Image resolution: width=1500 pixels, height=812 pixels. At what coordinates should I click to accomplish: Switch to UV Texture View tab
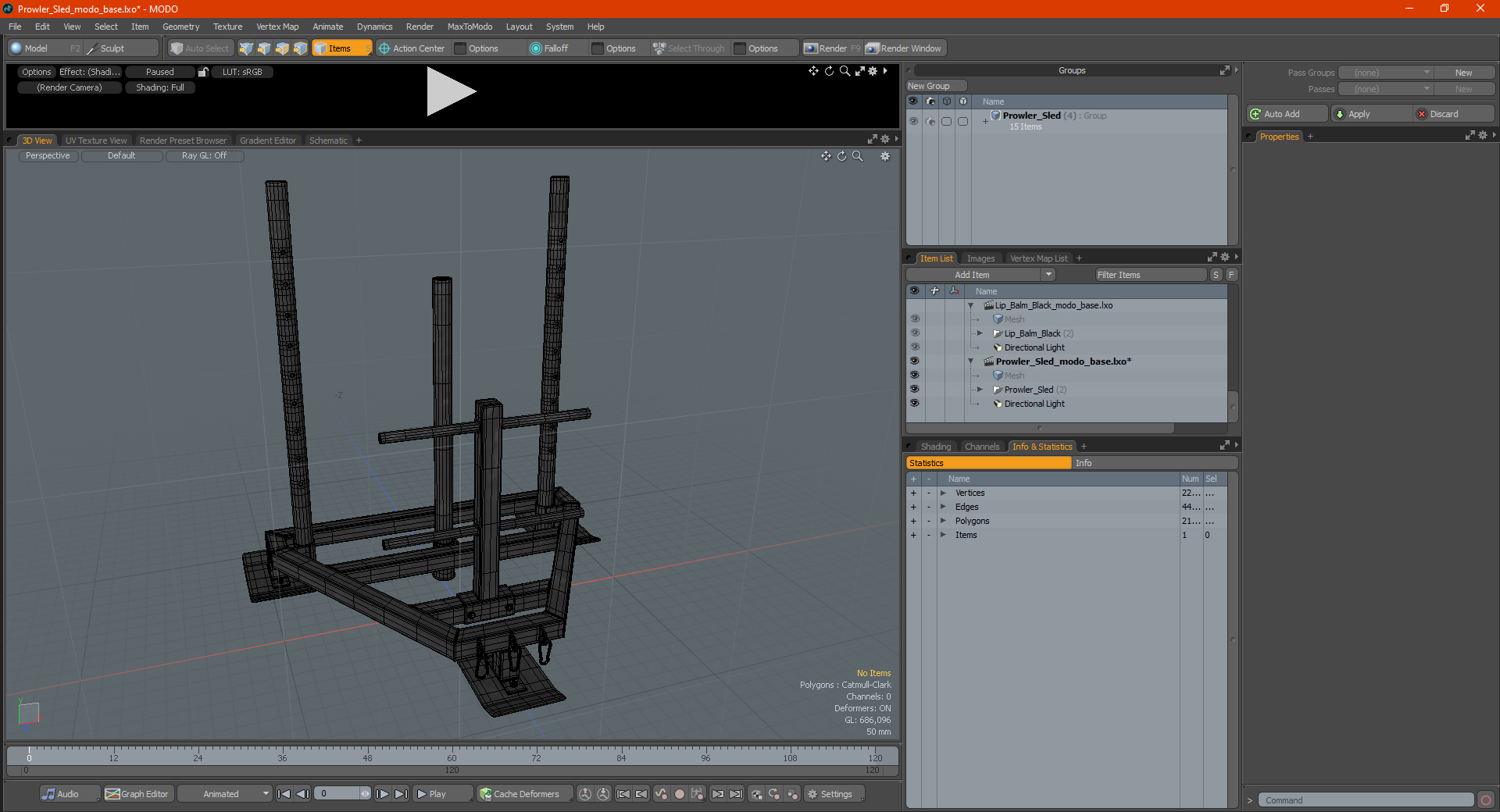(96, 141)
